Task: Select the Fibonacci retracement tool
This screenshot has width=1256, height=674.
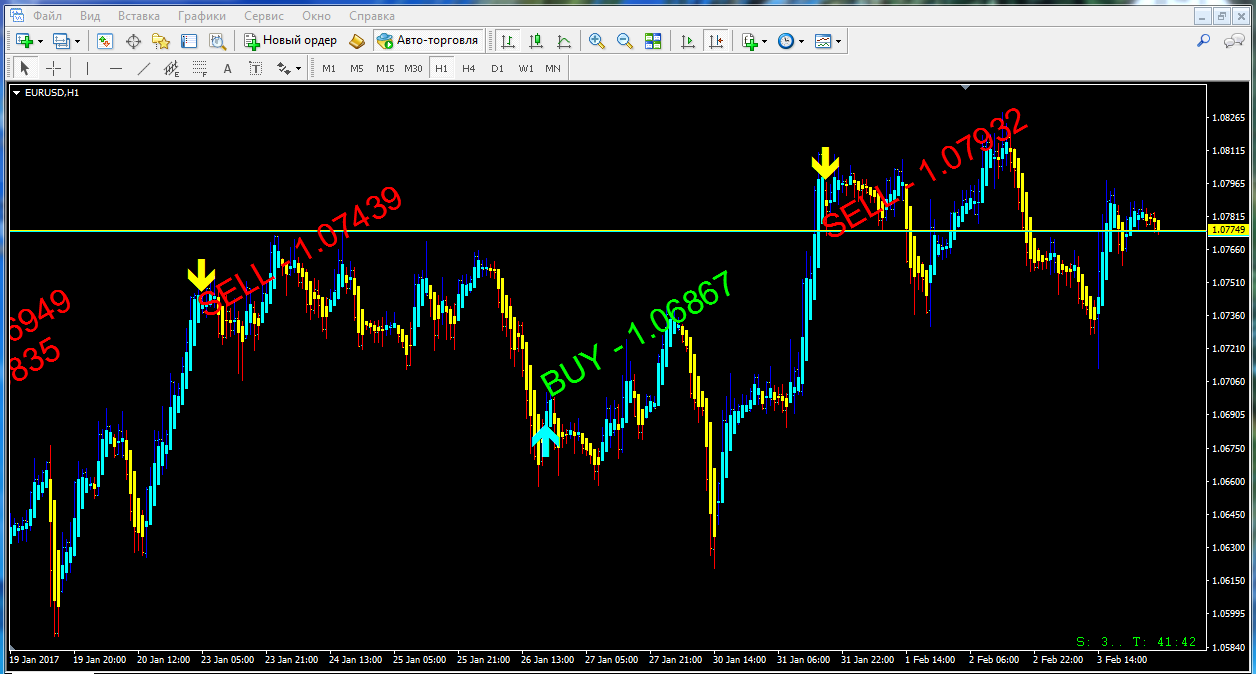Action: (x=199, y=68)
